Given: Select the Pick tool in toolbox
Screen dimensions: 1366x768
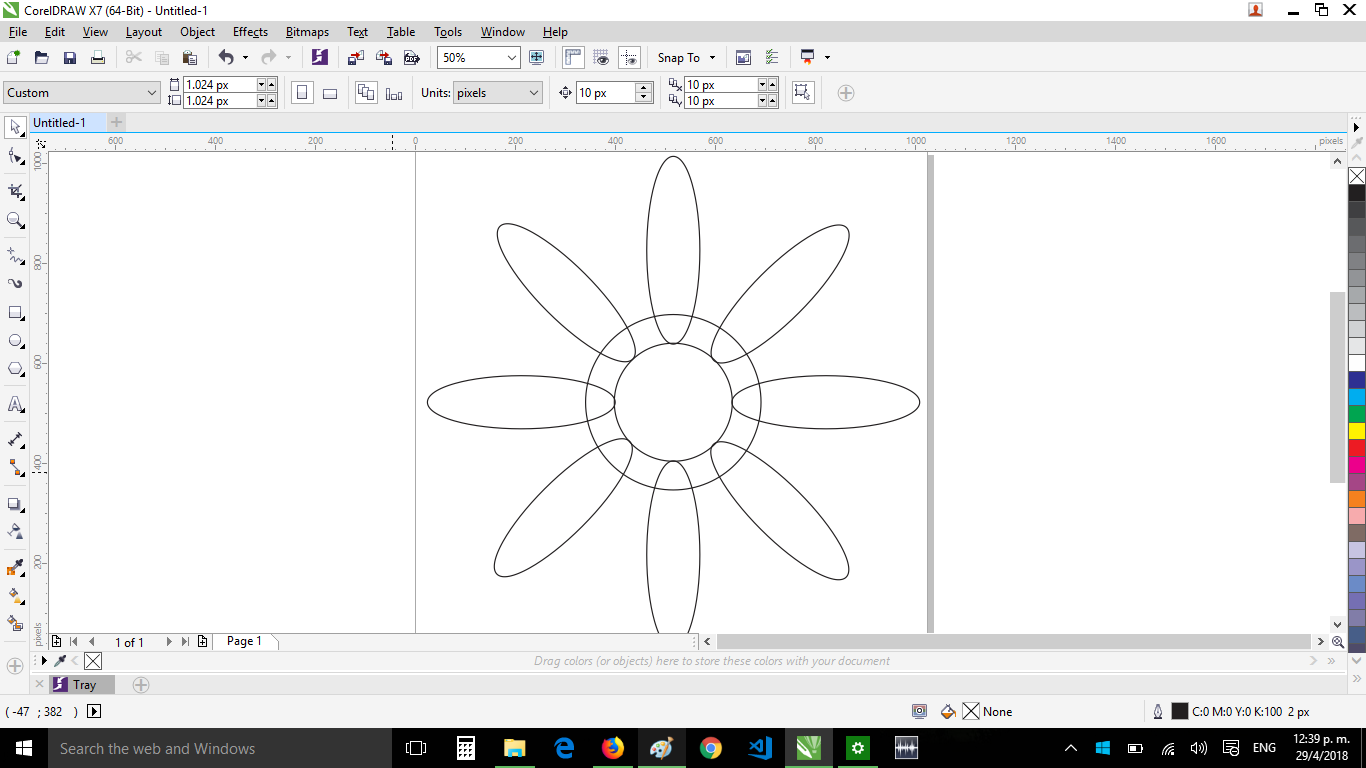Looking at the screenshot, I should [x=15, y=127].
